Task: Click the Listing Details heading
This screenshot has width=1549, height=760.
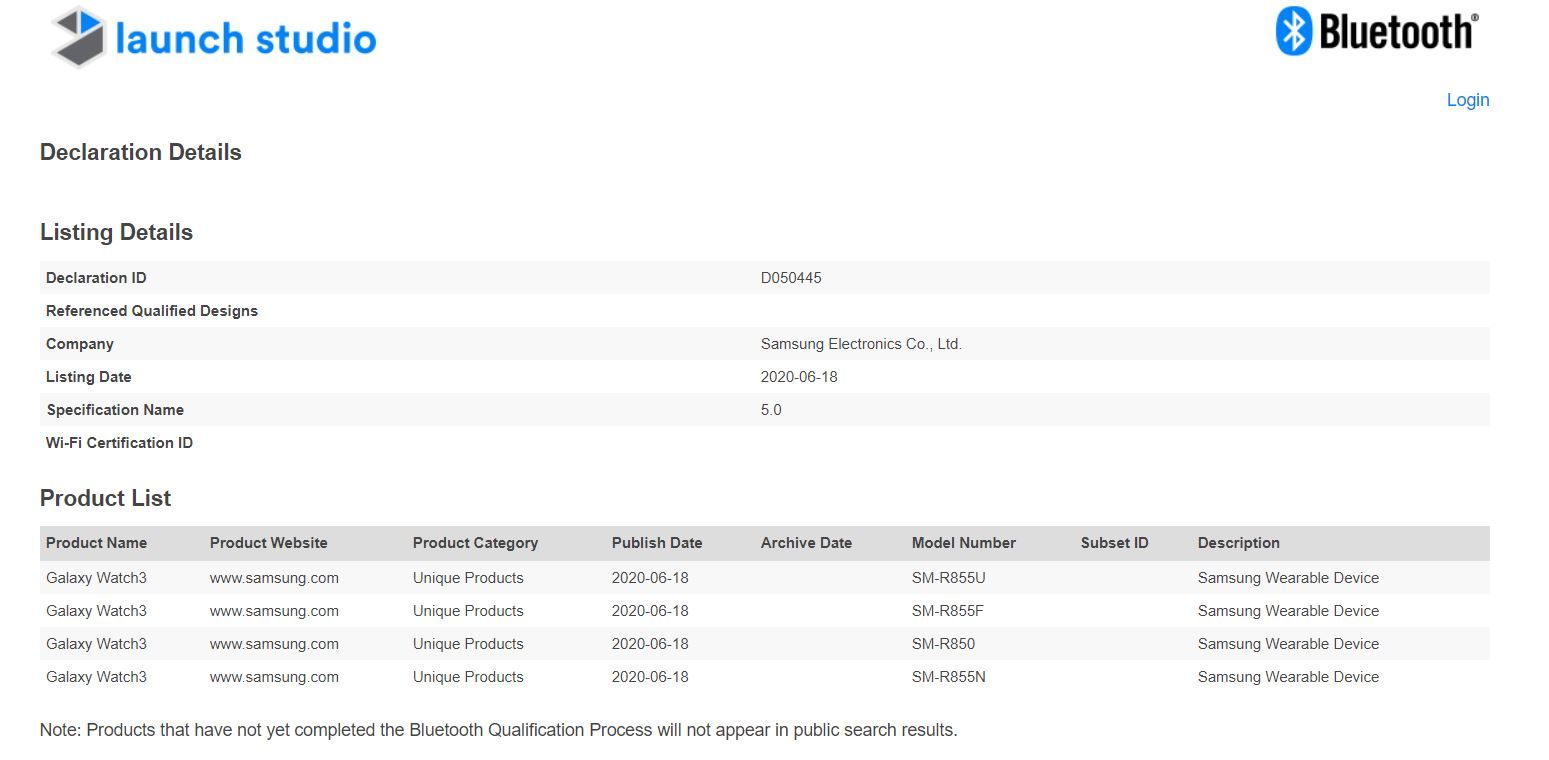Action: (x=116, y=232)
